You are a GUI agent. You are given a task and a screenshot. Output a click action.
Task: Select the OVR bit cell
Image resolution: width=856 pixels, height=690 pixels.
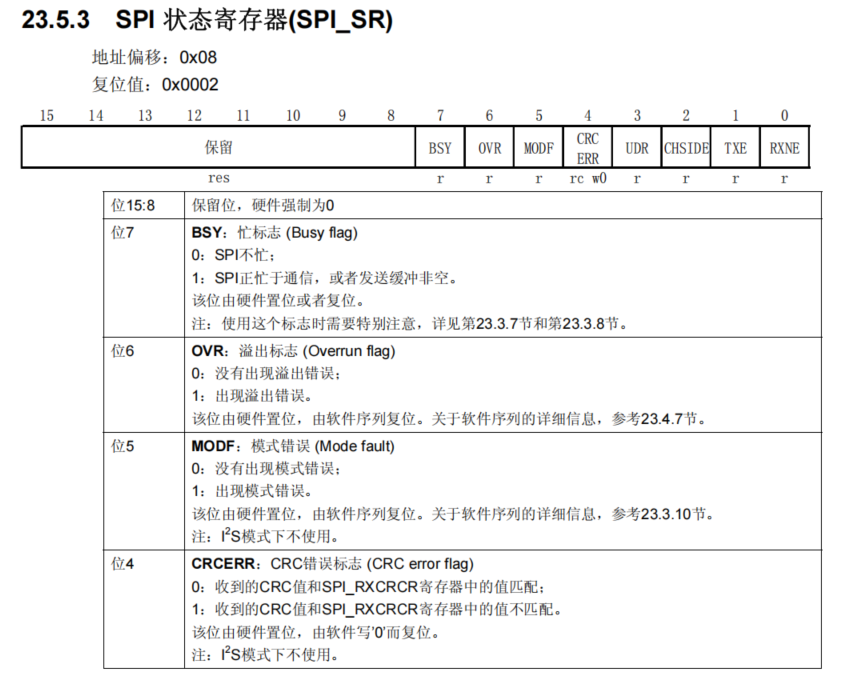[489, 147]
